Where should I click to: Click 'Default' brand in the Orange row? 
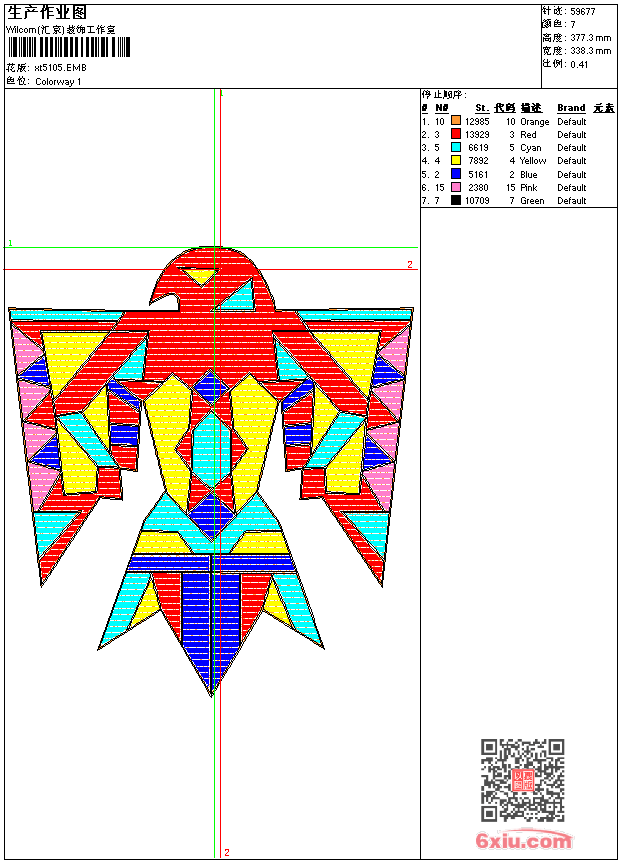(x=572, y=122)
